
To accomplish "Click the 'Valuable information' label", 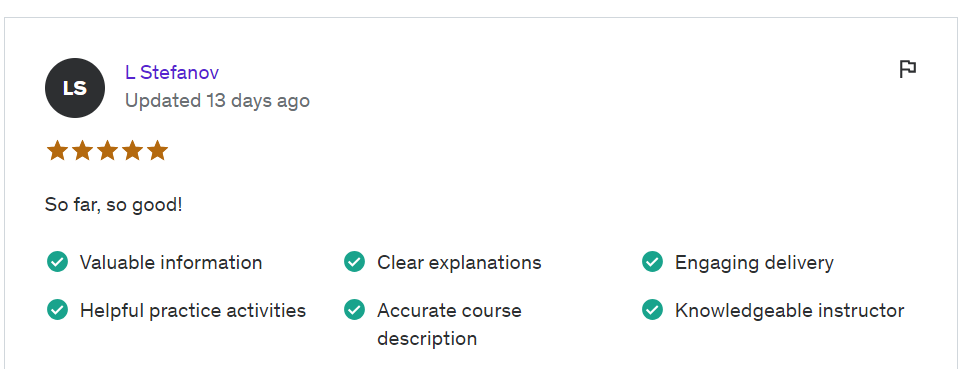I will [x=171, y=262].
